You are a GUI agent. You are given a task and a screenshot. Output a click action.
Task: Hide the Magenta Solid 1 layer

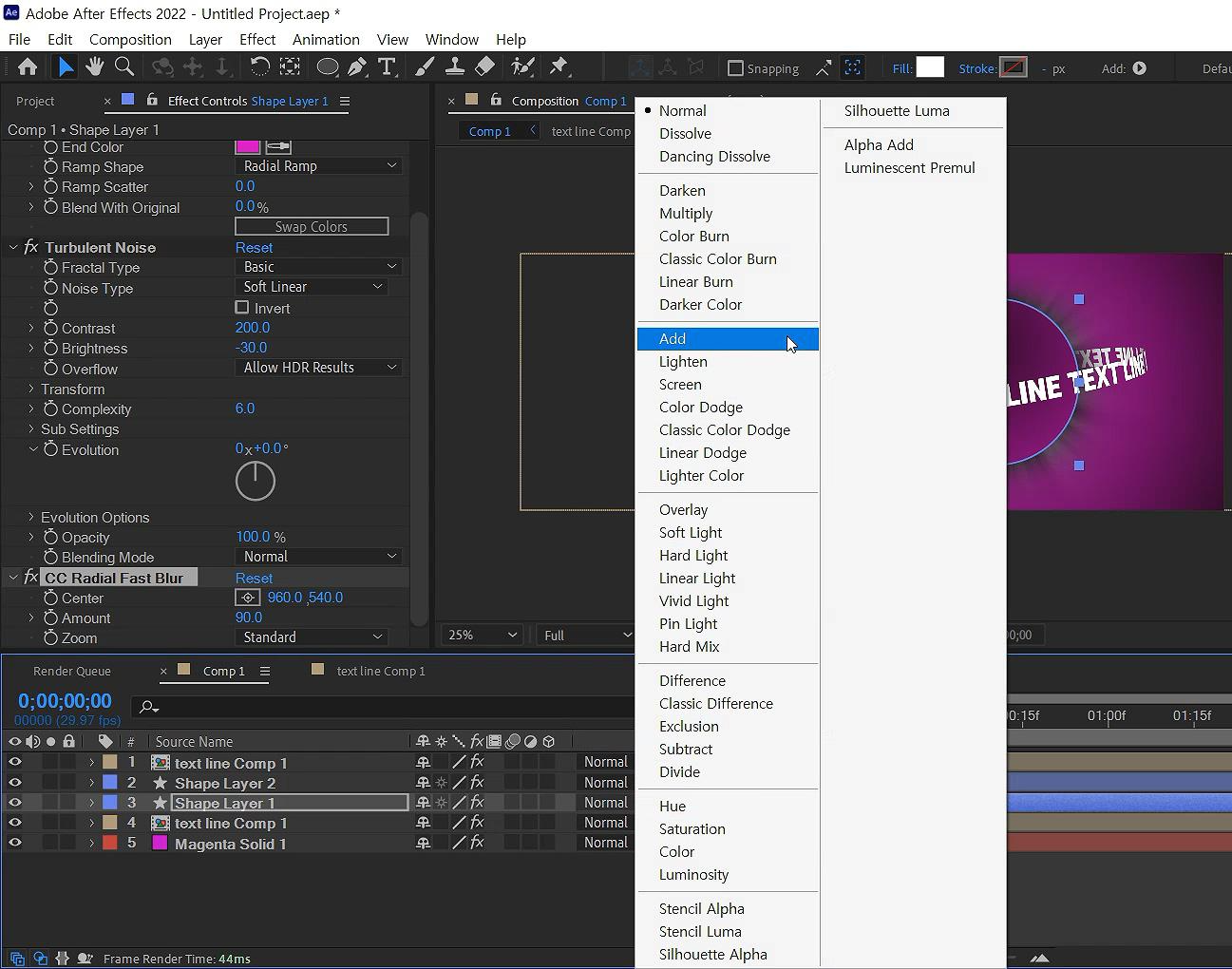tap(14, 843)
